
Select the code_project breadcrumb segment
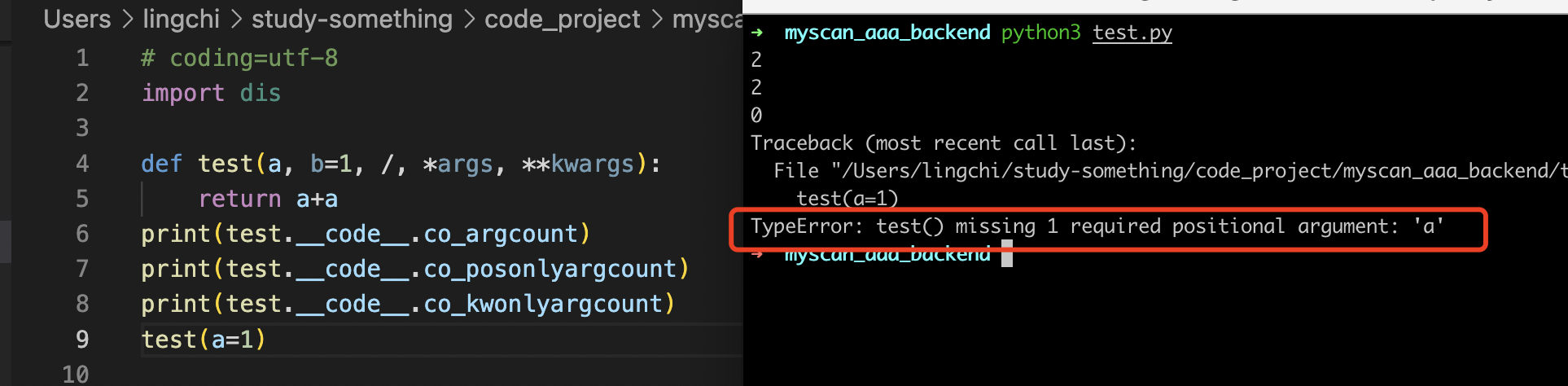563,20
